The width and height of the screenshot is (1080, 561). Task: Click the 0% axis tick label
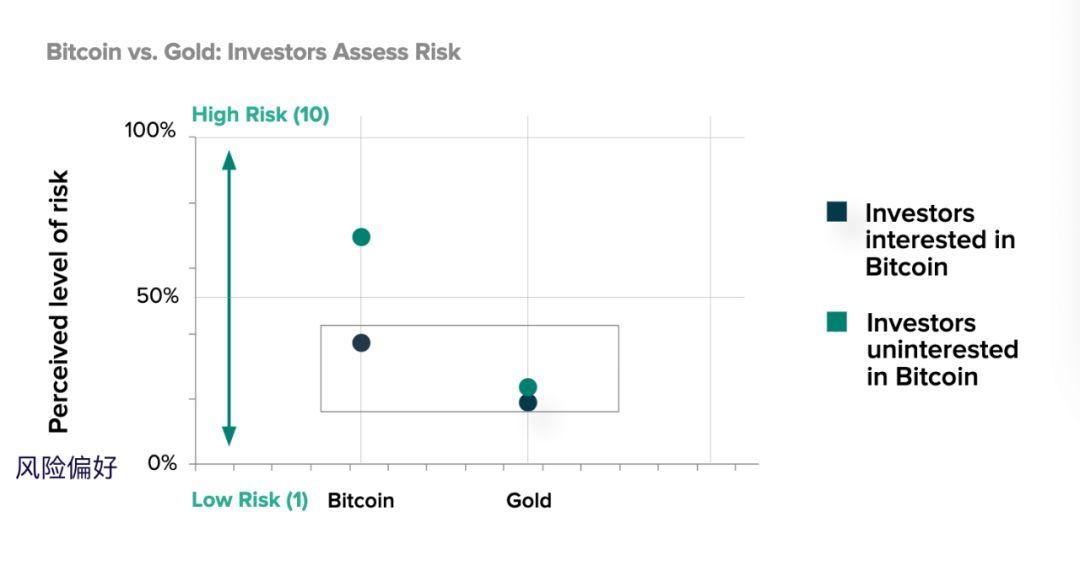[x=163, y=463]
